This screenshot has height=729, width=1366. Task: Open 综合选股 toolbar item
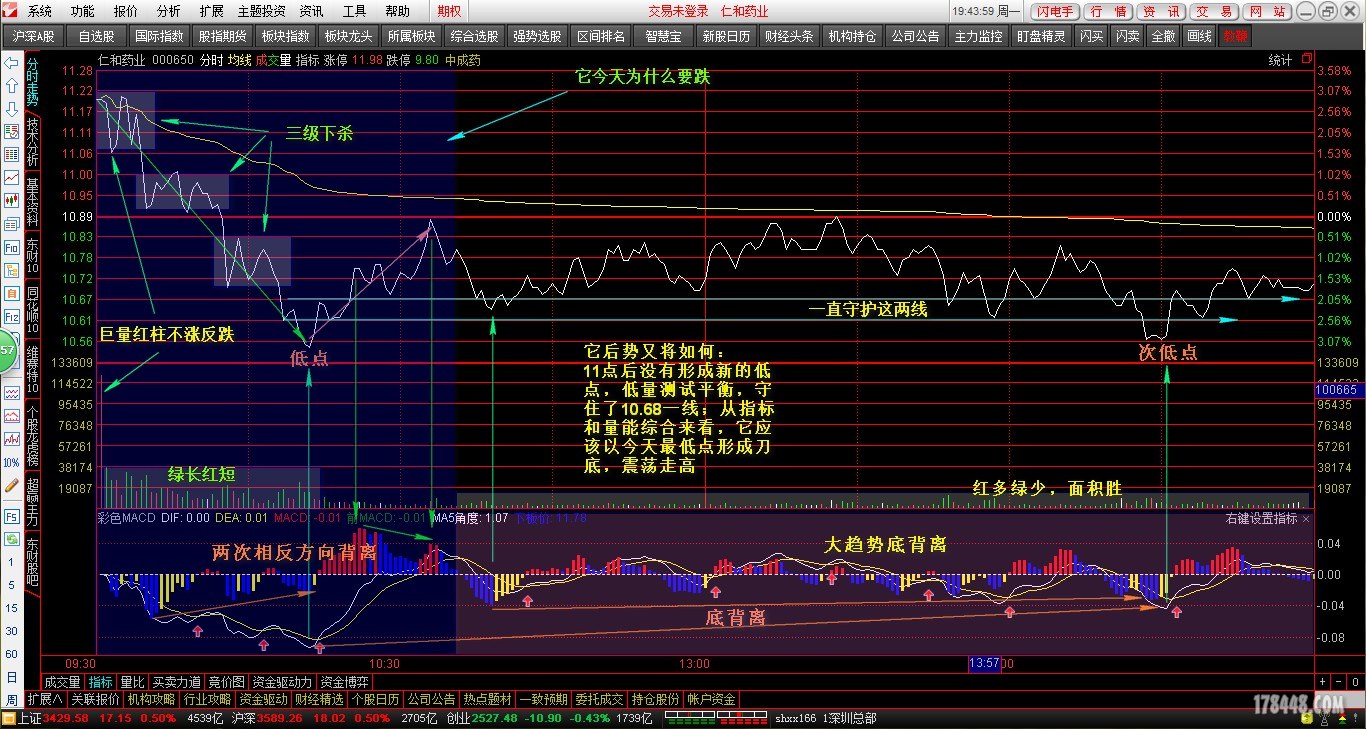[x=474, y=35]
